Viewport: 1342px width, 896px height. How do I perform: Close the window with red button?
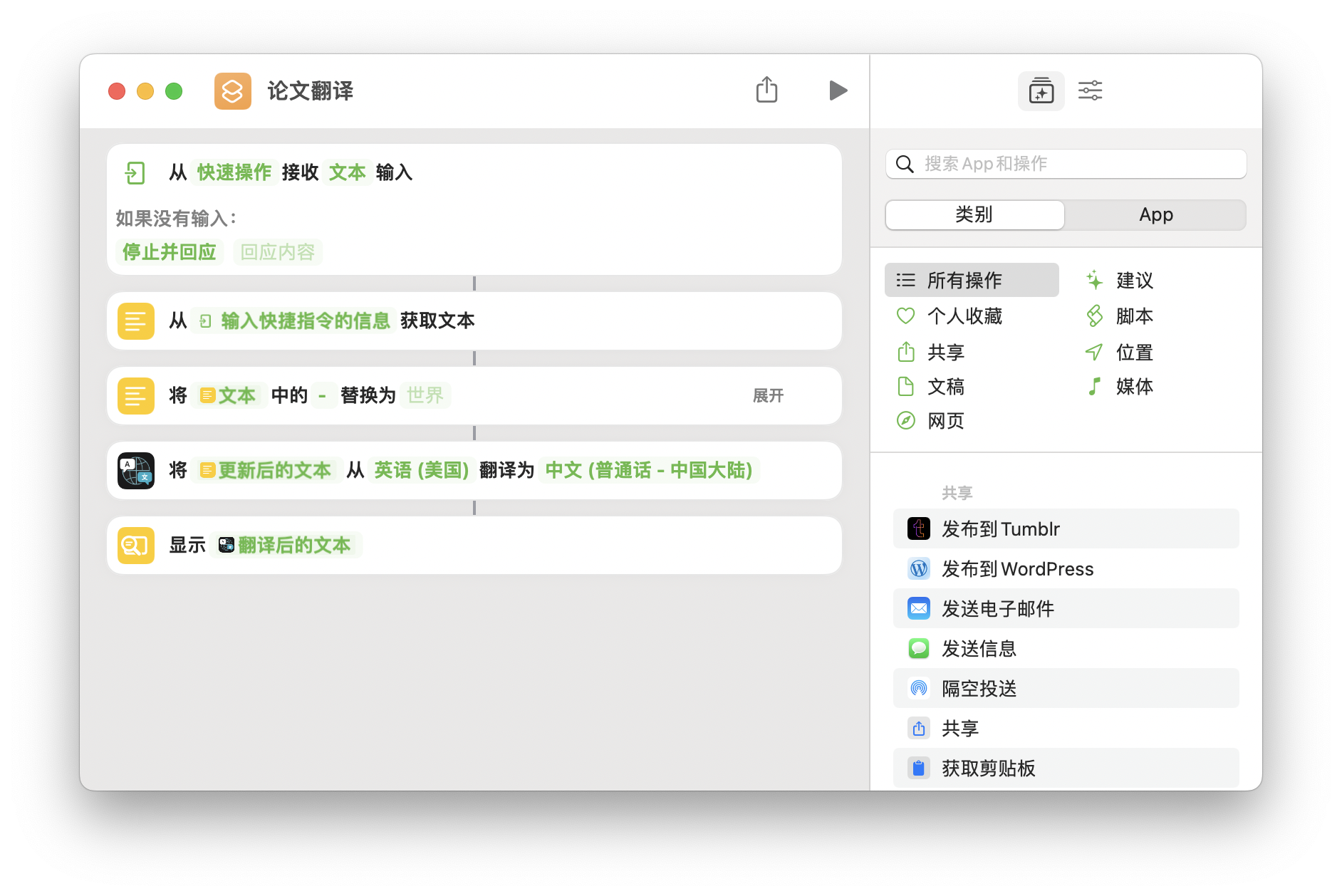pos(117,91)
